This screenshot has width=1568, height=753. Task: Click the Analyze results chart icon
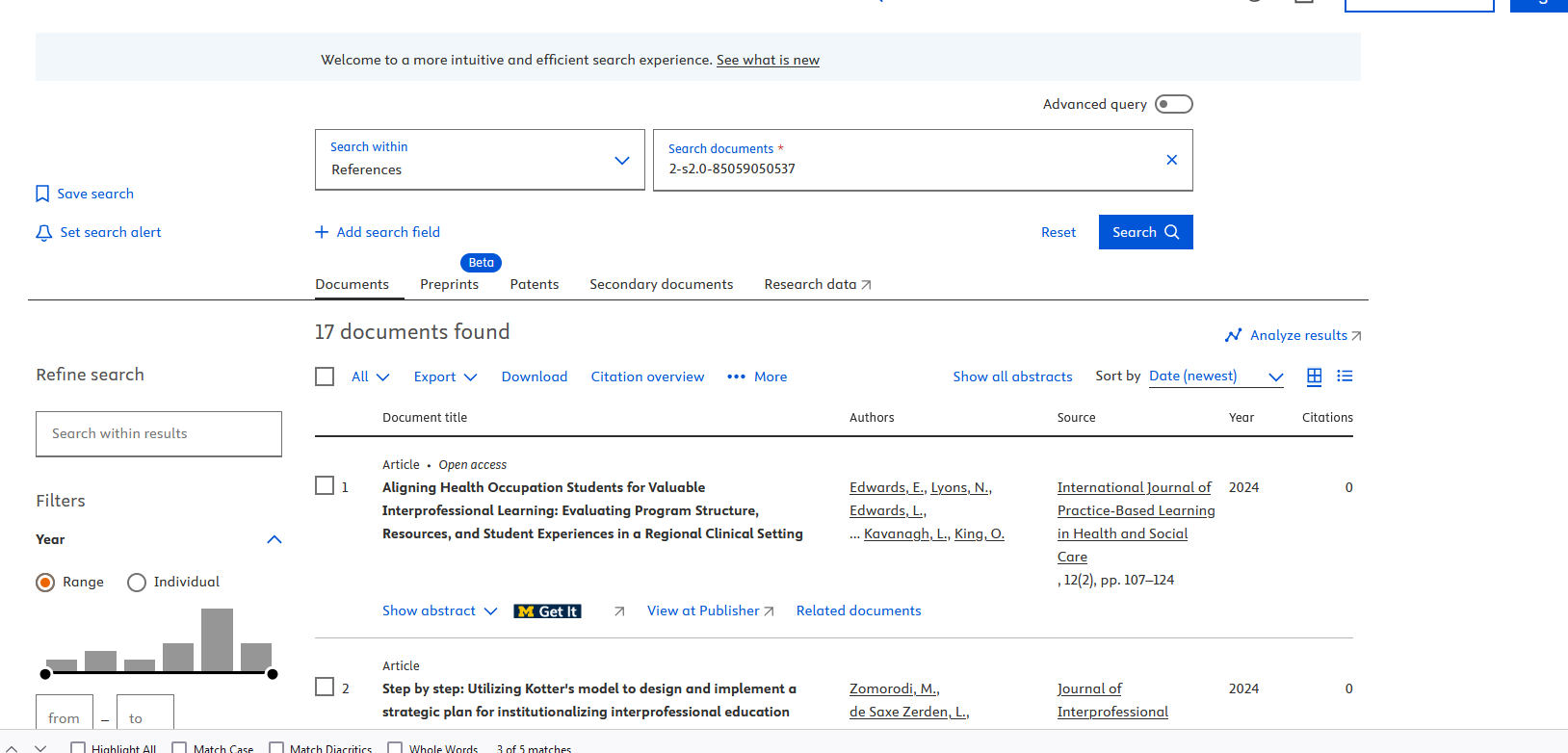(x=1233, y=335)
